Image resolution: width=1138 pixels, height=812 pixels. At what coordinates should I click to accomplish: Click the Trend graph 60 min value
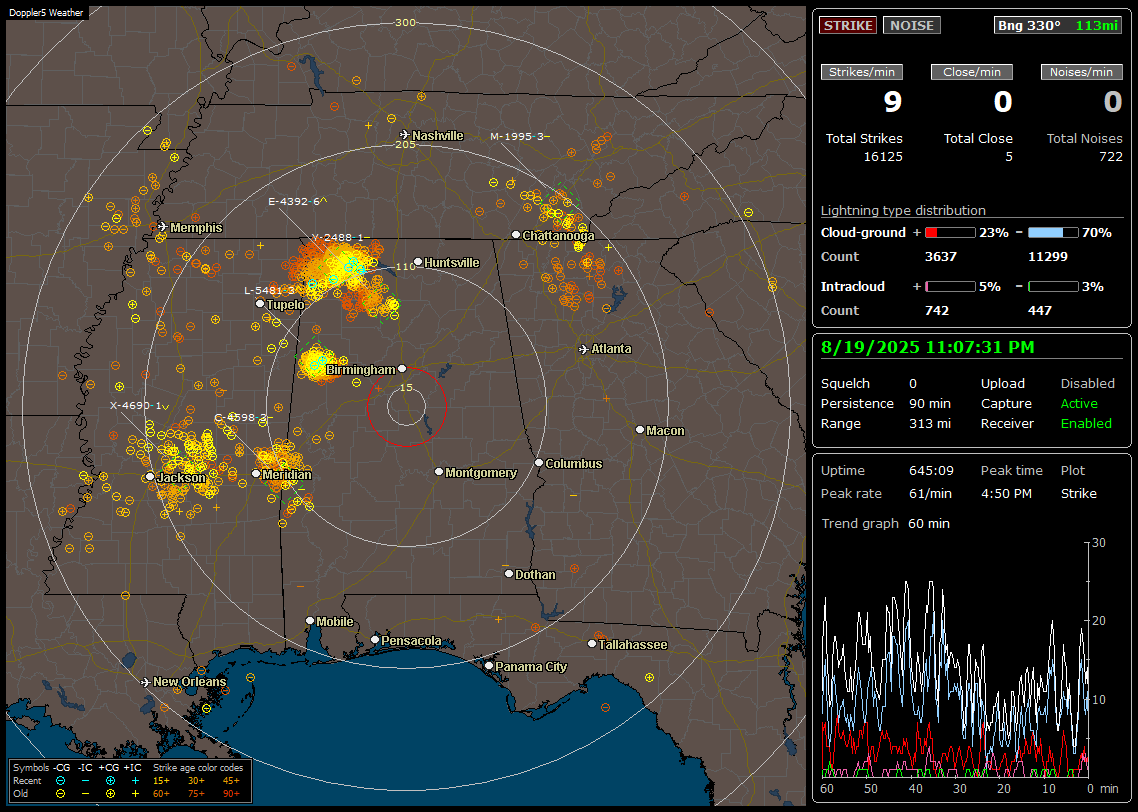tap(928, 524)
